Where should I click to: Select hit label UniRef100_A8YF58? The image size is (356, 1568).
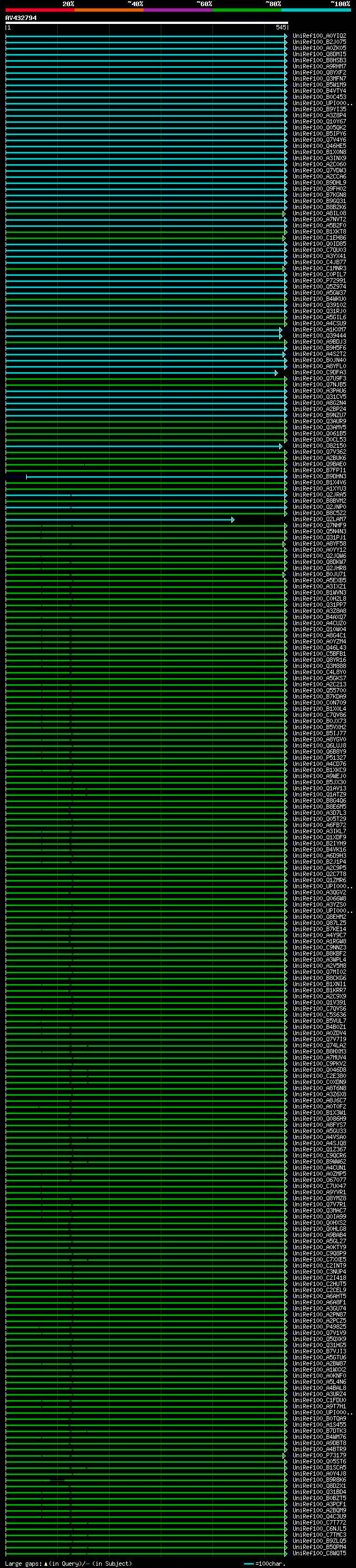coord(319,544)
